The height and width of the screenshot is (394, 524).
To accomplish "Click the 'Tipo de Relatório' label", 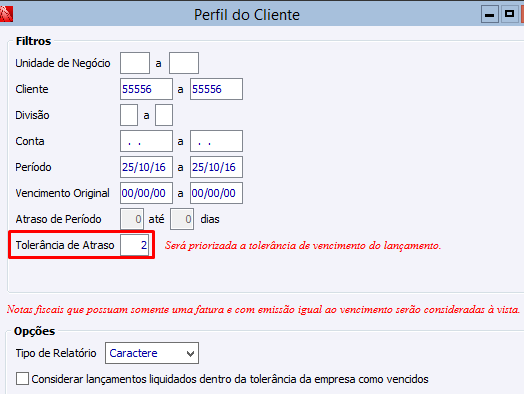I will pos(56,353).
